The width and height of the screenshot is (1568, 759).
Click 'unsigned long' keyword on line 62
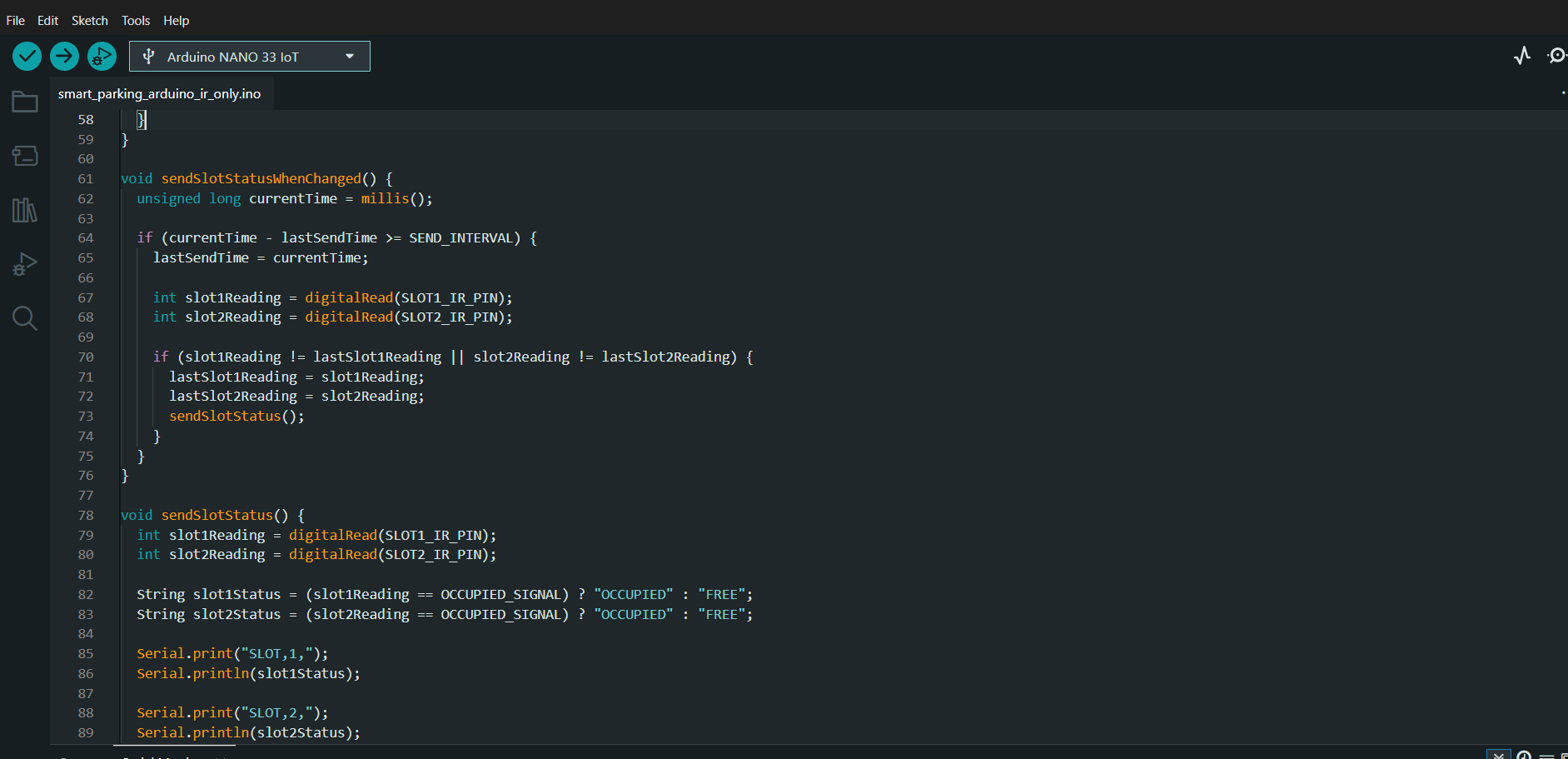pos(189,199)
